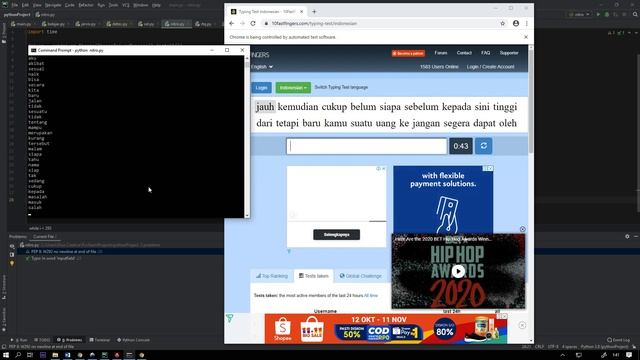Click the Chrome address bar URL
This screenshot has height=360, width=640.
pos(314,24)
